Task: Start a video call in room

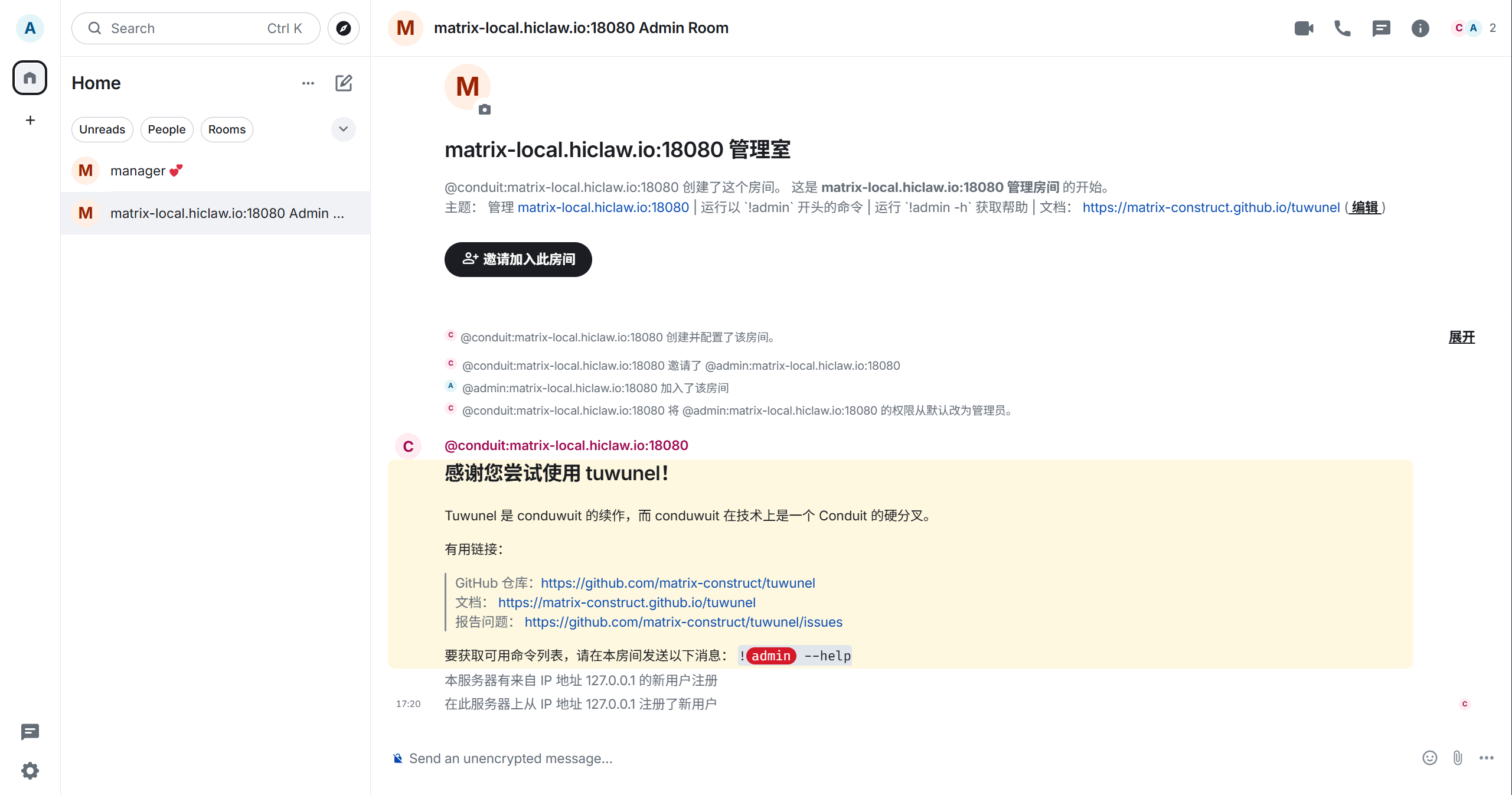Action: click(1304, 28)
